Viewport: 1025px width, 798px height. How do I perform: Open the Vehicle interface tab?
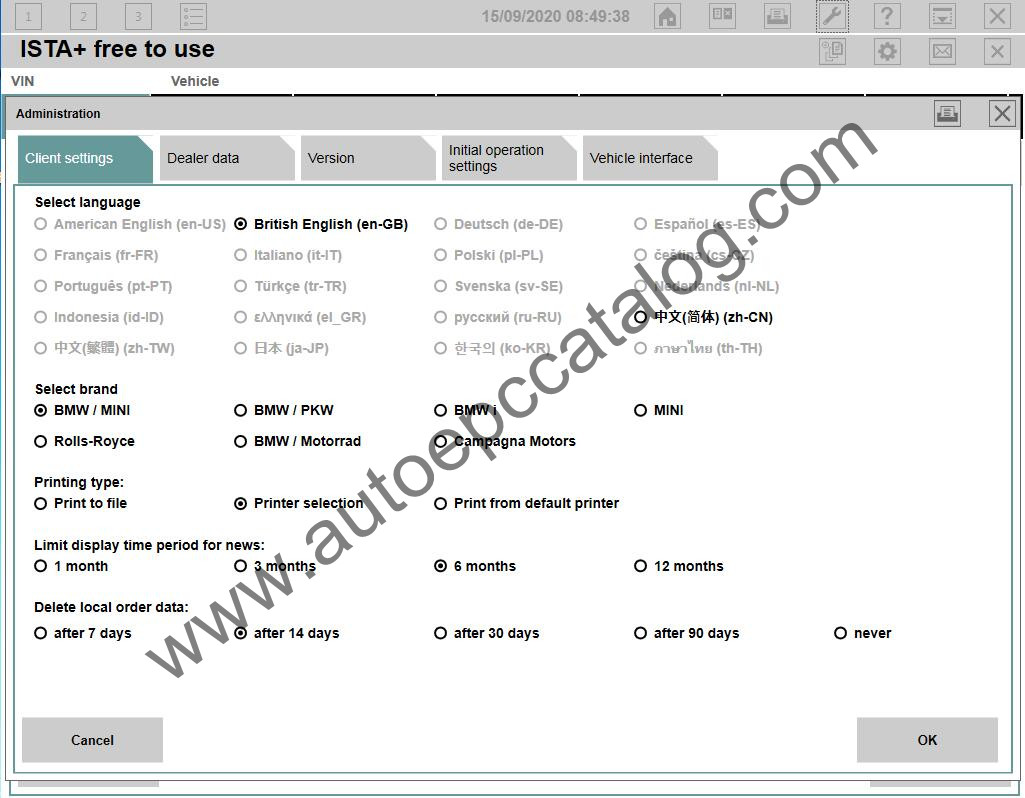650,158
